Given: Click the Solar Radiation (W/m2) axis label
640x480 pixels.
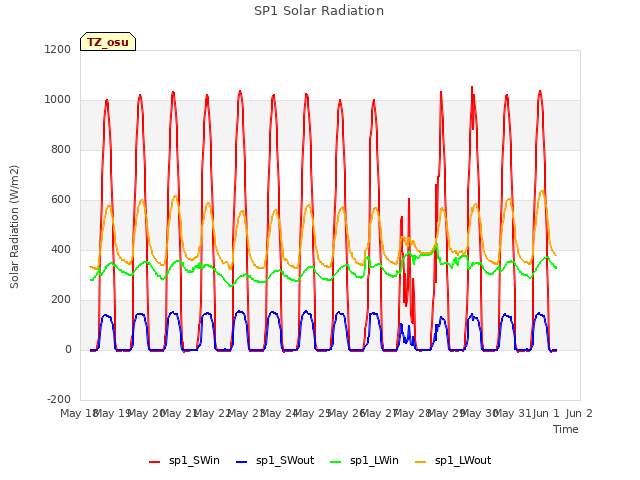Looking at the screenshot, I should 14,227.
